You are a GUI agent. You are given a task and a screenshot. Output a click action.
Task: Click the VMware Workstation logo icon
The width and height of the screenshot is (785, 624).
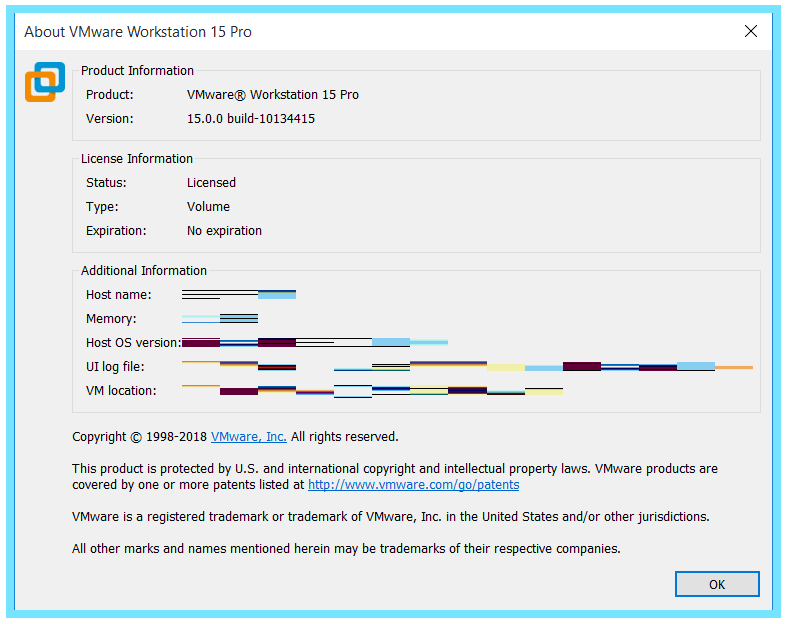pos(45,82)
